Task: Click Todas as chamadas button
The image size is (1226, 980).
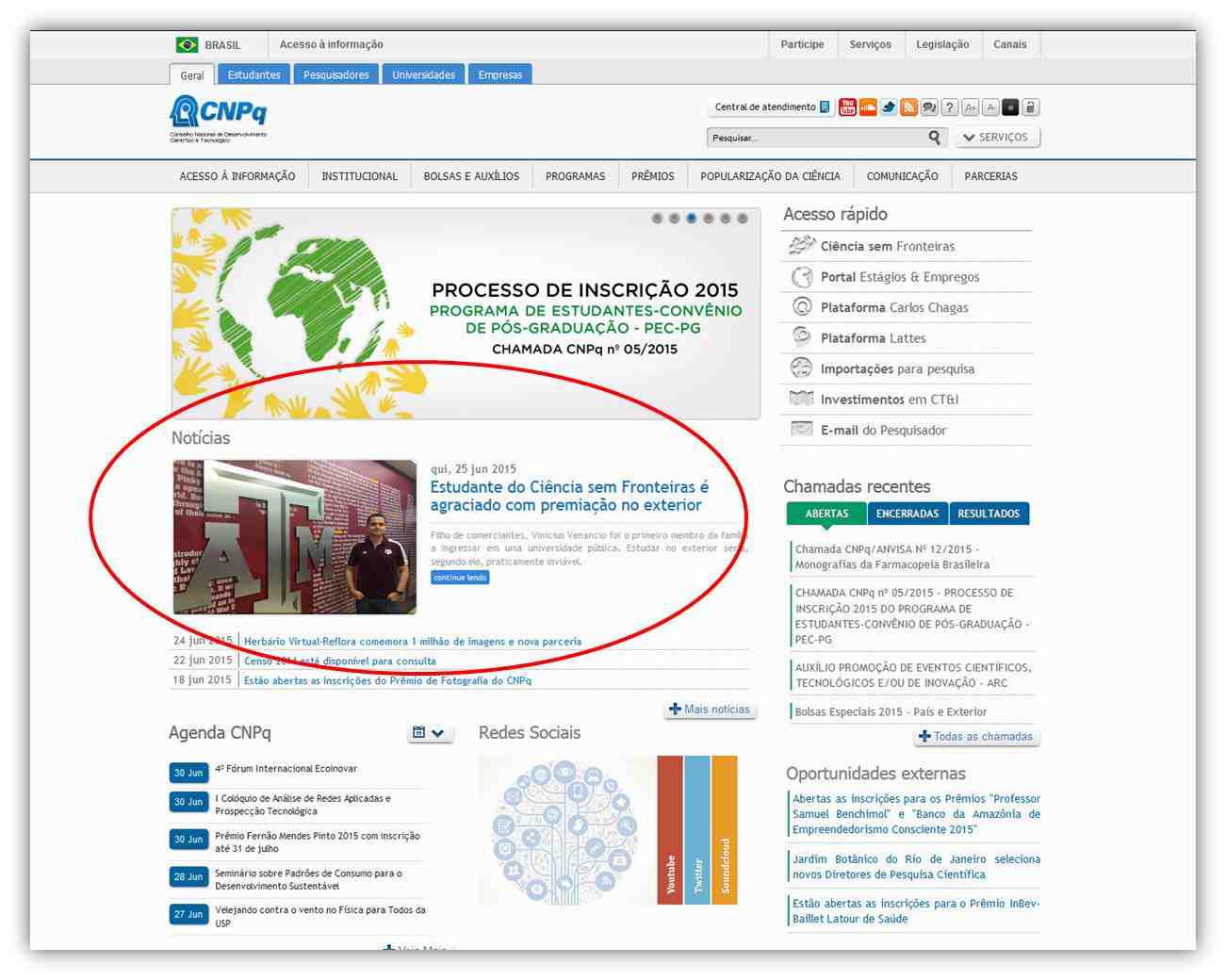Action: (x=976, y=737)
